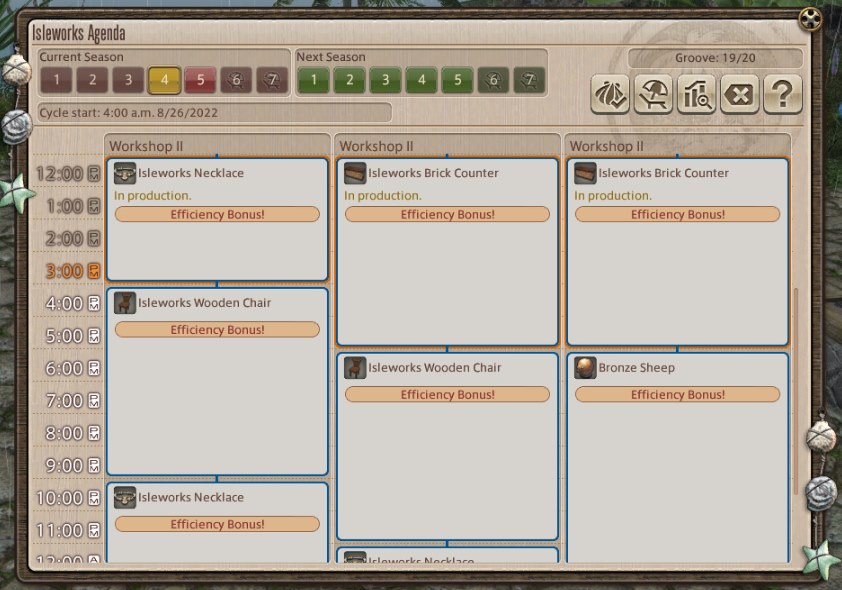The image size is (842, 590).
Task: Select day 1 in Next Season
Action: click(314, 80)
